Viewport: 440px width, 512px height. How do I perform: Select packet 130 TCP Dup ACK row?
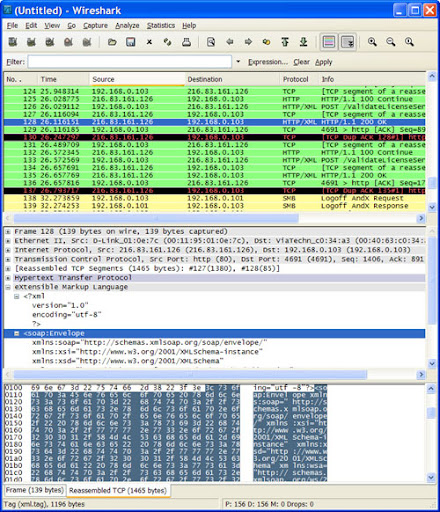point(215,137)
